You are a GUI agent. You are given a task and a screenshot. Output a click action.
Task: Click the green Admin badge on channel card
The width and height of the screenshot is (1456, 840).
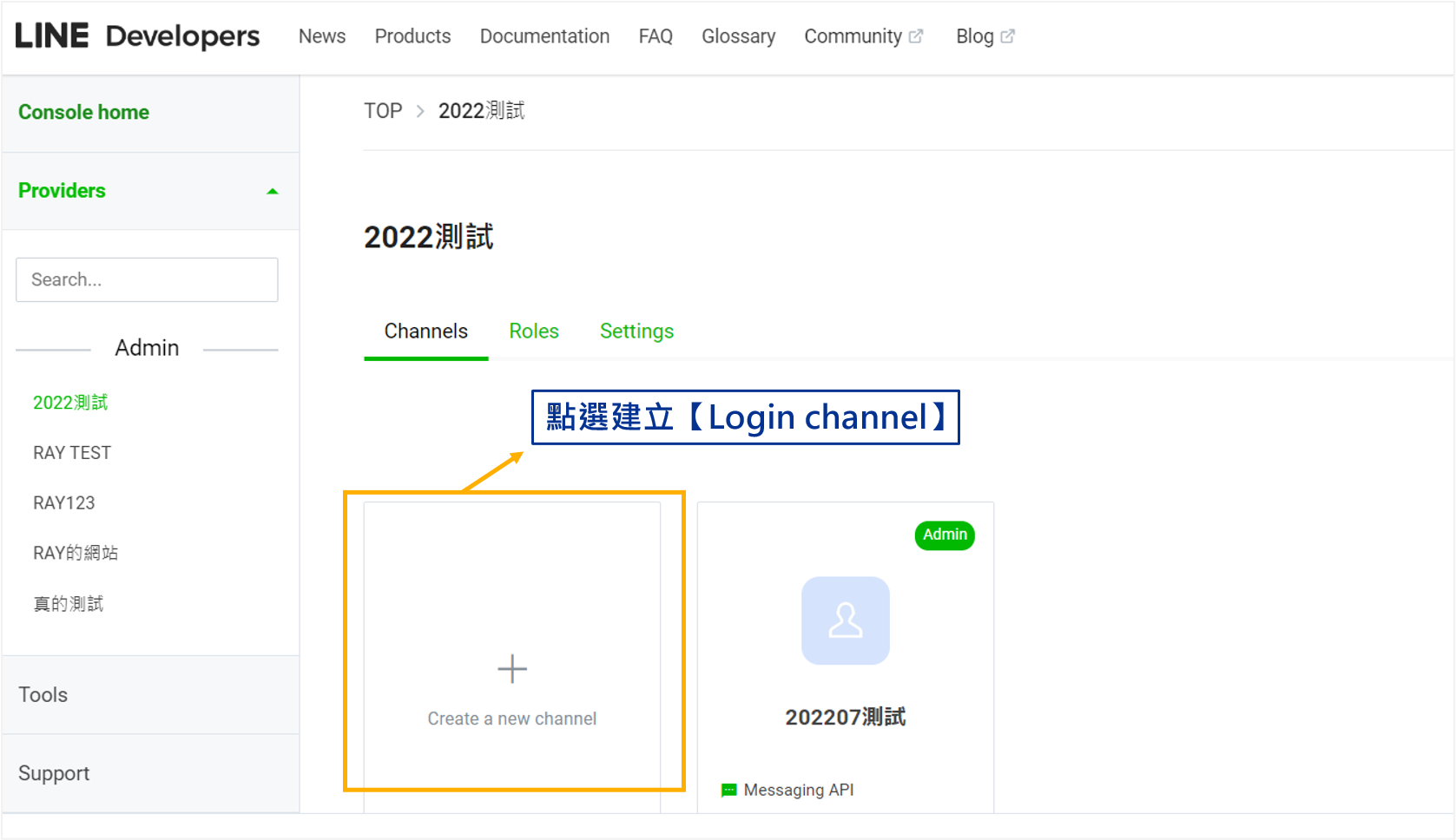coord(944,535)
